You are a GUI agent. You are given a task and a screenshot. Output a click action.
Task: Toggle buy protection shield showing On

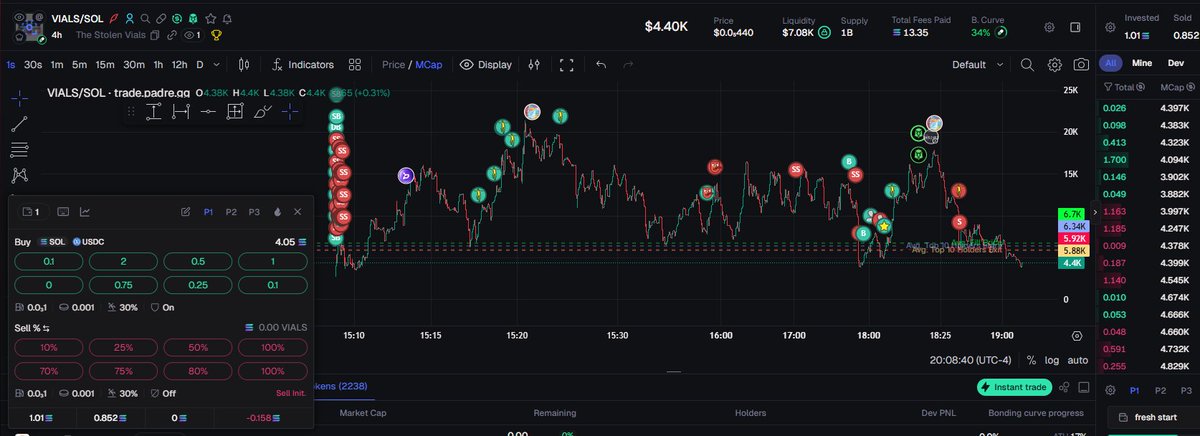pyautogui.click(x=162, y=307)
